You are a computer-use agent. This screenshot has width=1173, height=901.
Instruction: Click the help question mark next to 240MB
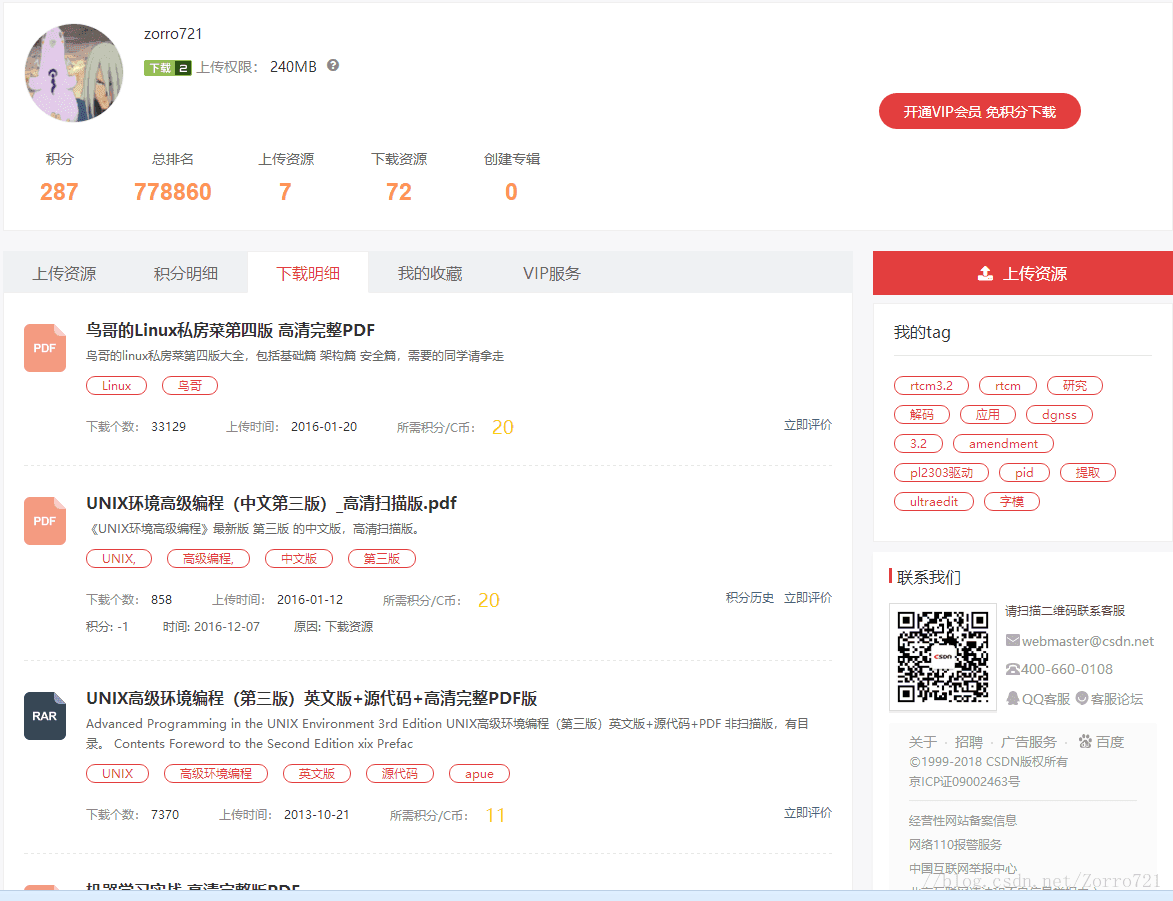click(333, 66)
